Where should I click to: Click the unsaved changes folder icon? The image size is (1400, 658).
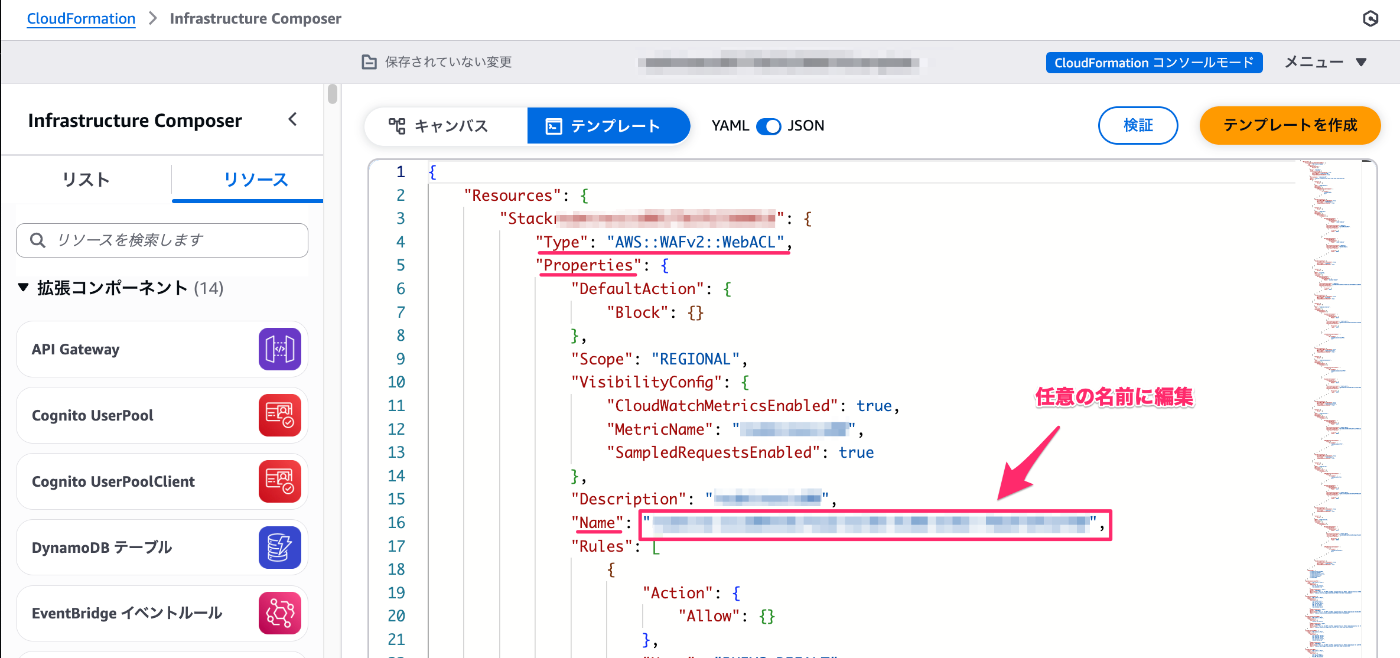pyautogui.click(x=369, y=62)
